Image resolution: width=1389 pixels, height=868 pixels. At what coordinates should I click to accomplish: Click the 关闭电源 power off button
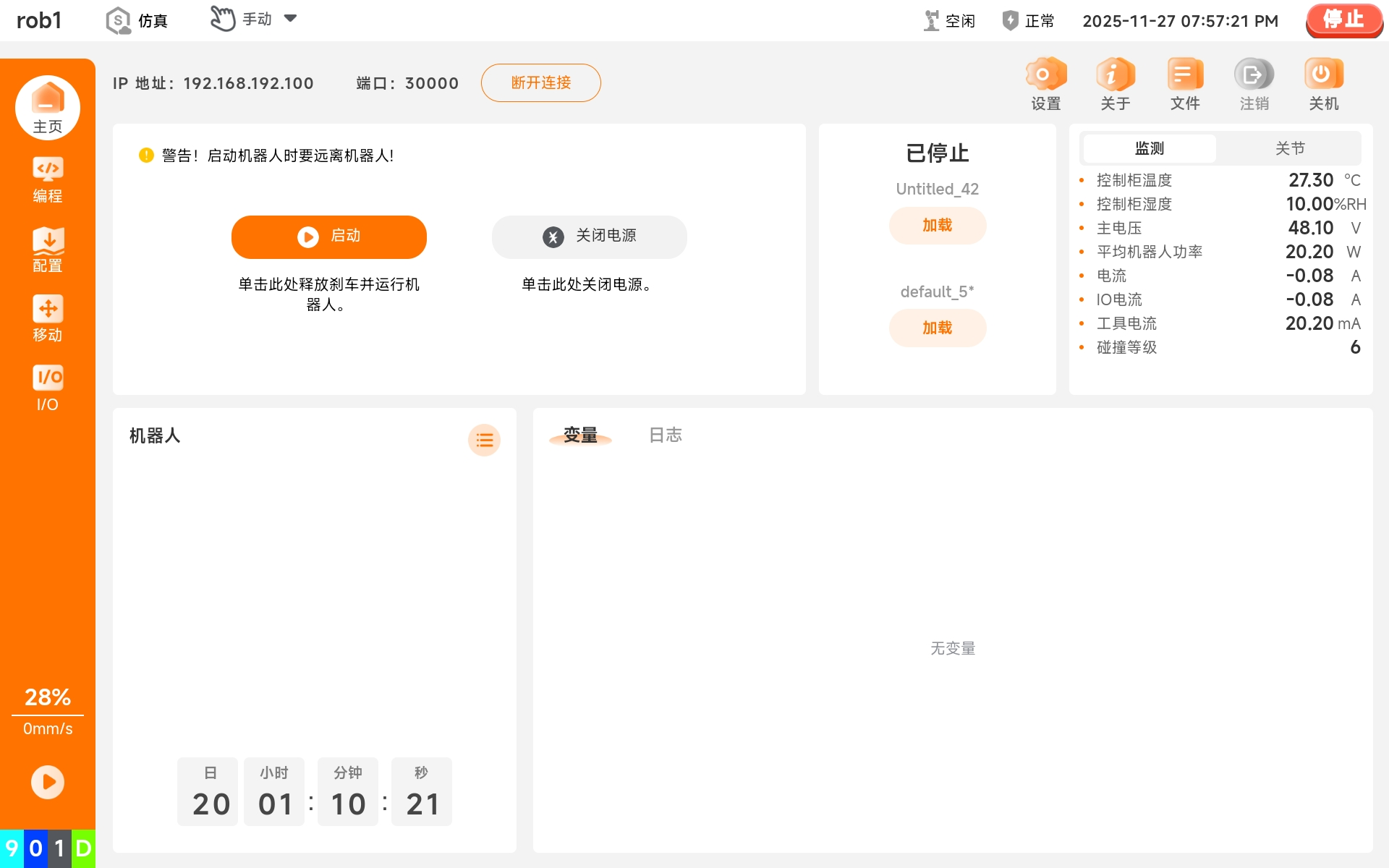pyautogui.click(x=589, y=237)
